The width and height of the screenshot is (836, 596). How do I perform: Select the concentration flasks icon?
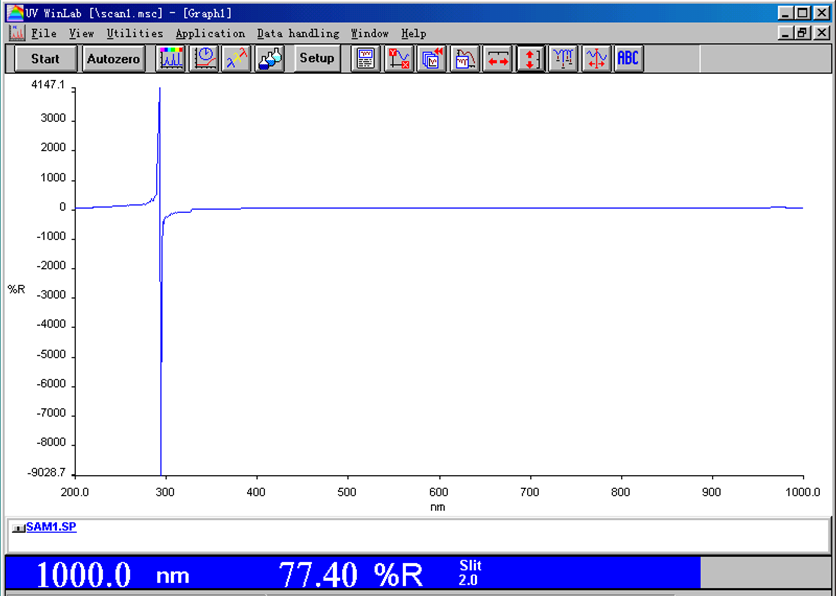click(269, 59)
